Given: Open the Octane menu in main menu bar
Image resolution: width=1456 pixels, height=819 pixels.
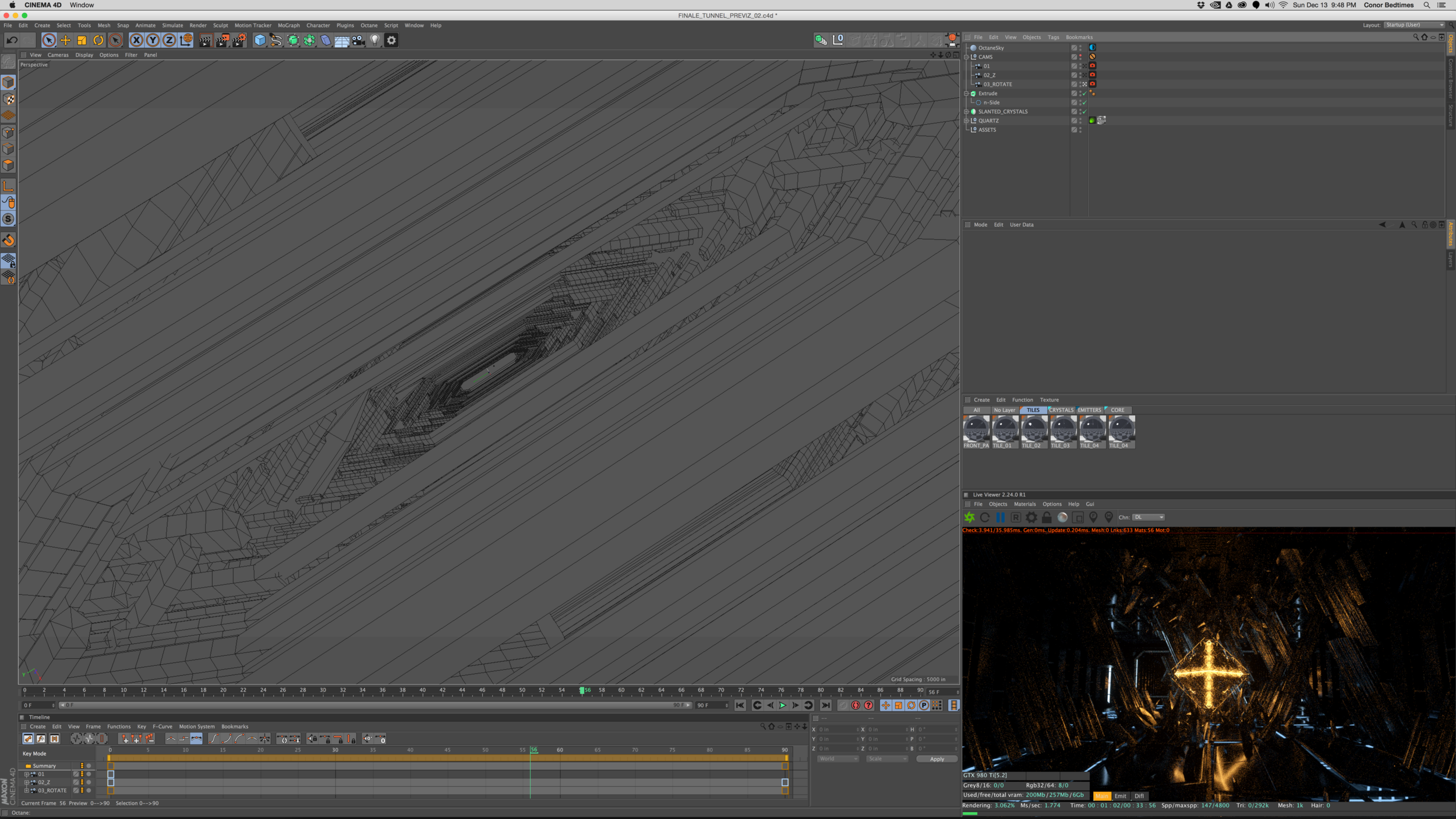Looking at the screenshot, I should (369, 26).
